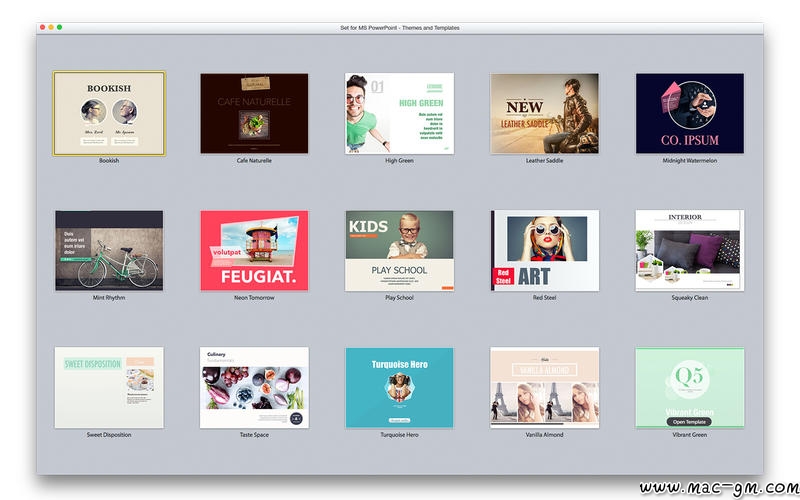The width and height of the screenshot is (800, 500).
Task: Select the Neon Tomorrow template thumbnail
Action: (x=254, y=251)
